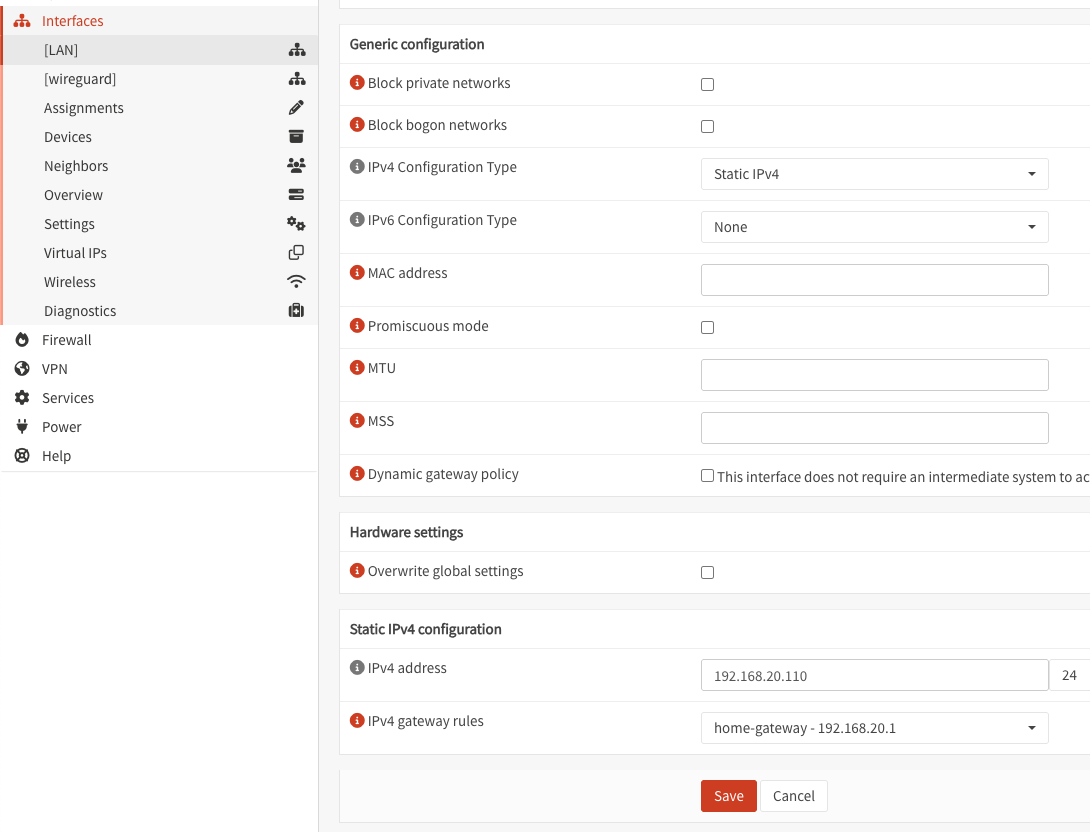Expand the IPv6 Configuration Type dropdown
Screen dimensions: 1090x832
click(x=874, y=227)
